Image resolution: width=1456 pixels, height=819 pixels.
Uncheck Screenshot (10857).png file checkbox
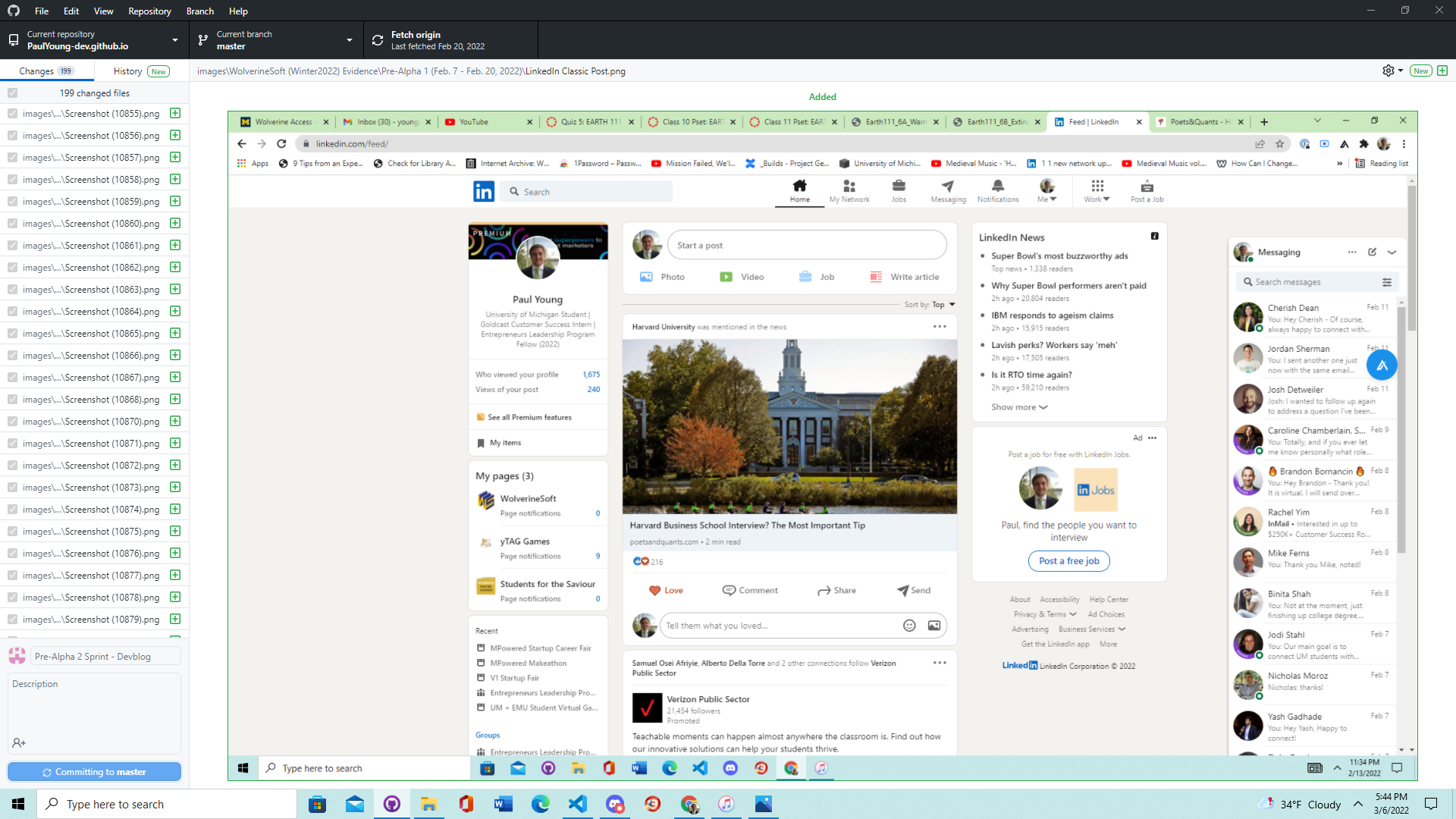tap(12, 157)
